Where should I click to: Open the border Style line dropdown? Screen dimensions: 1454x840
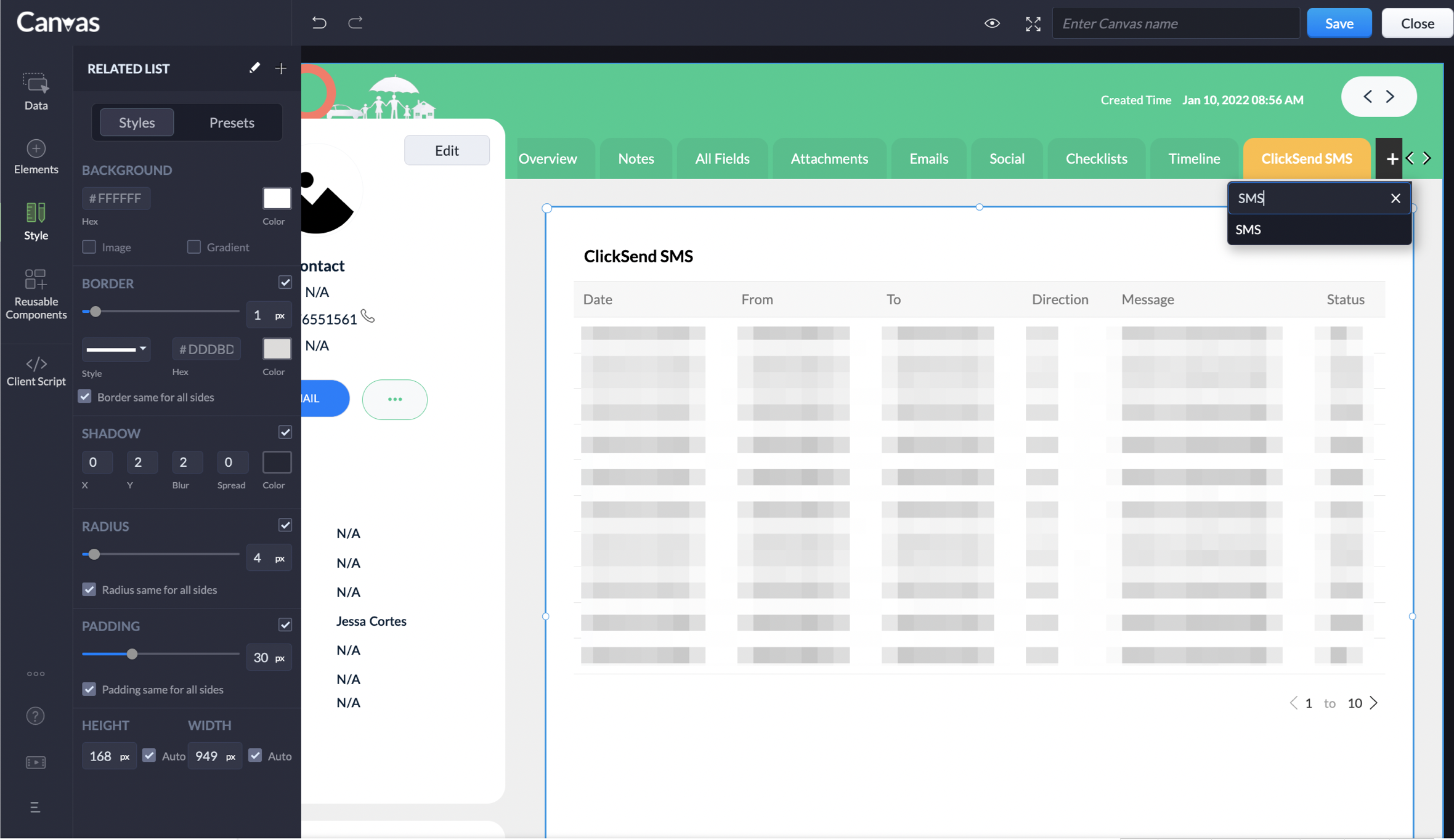116,349
